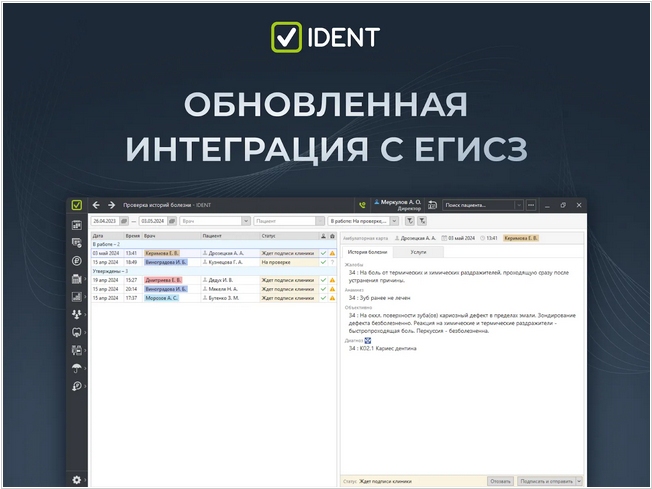This screenshot has width=652, height=489.
Task: Open the schedule calendar sidebar icon
Action: pyautogui.click(x=77, y=225)
